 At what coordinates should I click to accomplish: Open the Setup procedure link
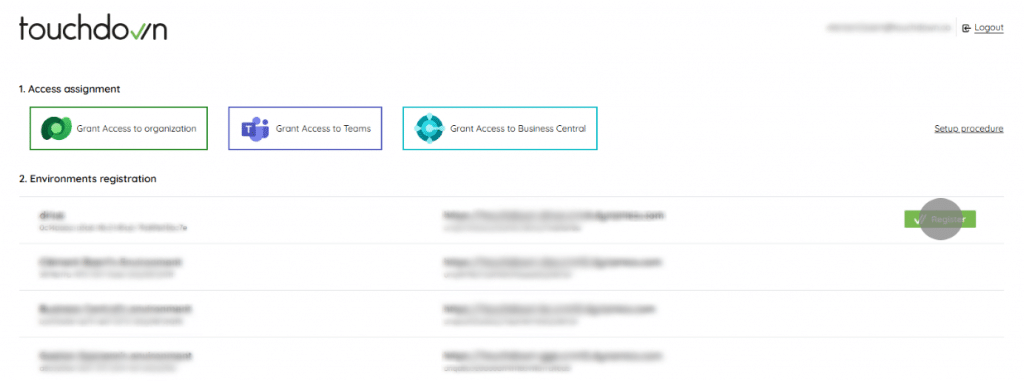pos(968,129)
